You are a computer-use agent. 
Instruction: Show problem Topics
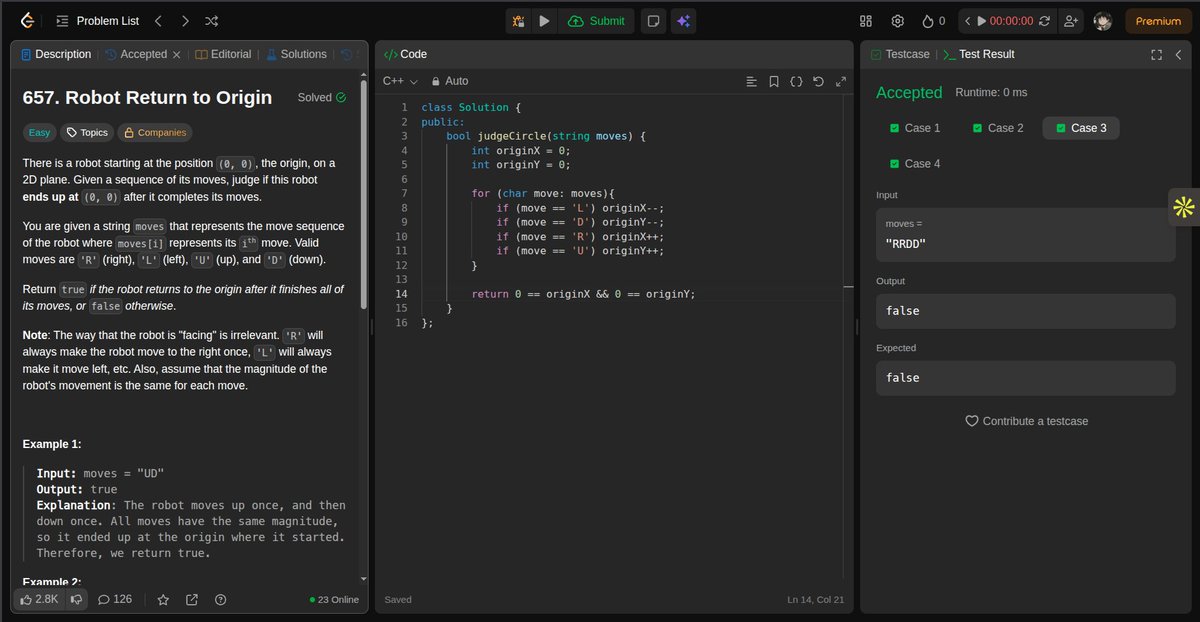(x=86, y=132)
